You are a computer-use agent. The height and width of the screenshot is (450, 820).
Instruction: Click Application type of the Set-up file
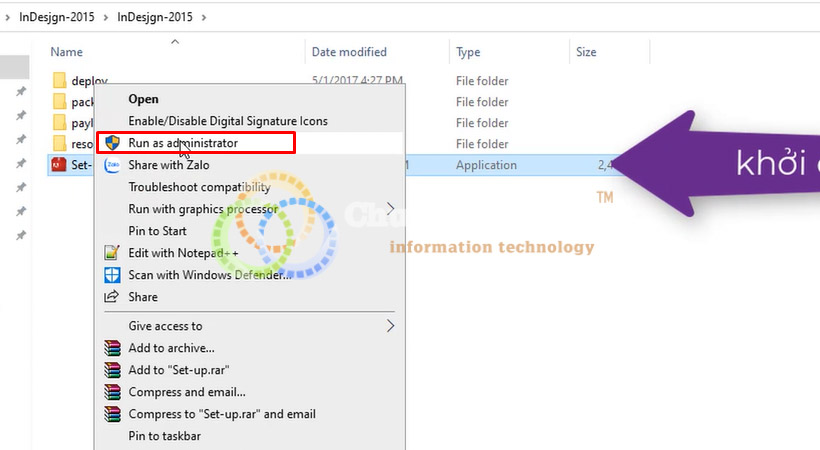(x=486, y=165)
